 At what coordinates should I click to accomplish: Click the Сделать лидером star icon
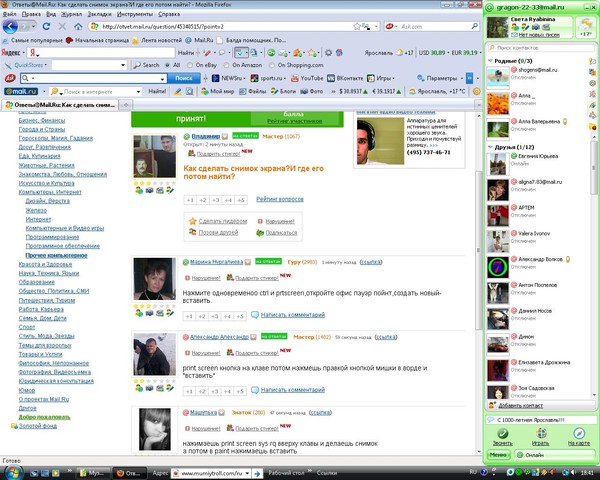pos(192,221)
